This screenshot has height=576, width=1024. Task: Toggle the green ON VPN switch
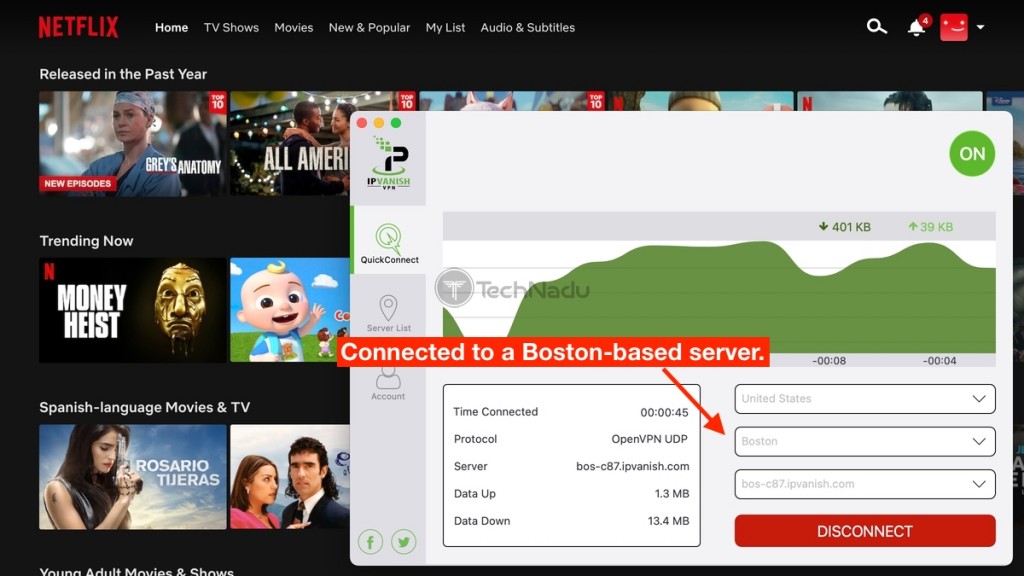(972, 153)
